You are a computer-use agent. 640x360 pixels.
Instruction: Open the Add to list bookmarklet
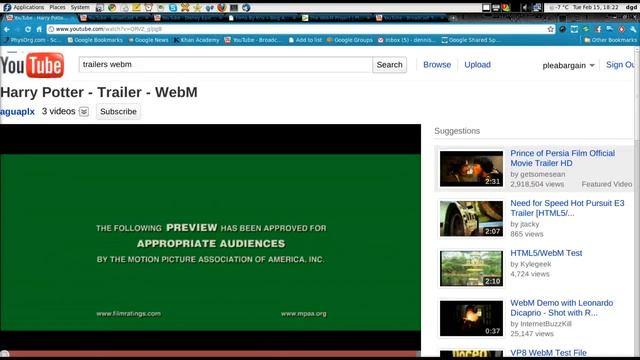(x=305, y=40)
